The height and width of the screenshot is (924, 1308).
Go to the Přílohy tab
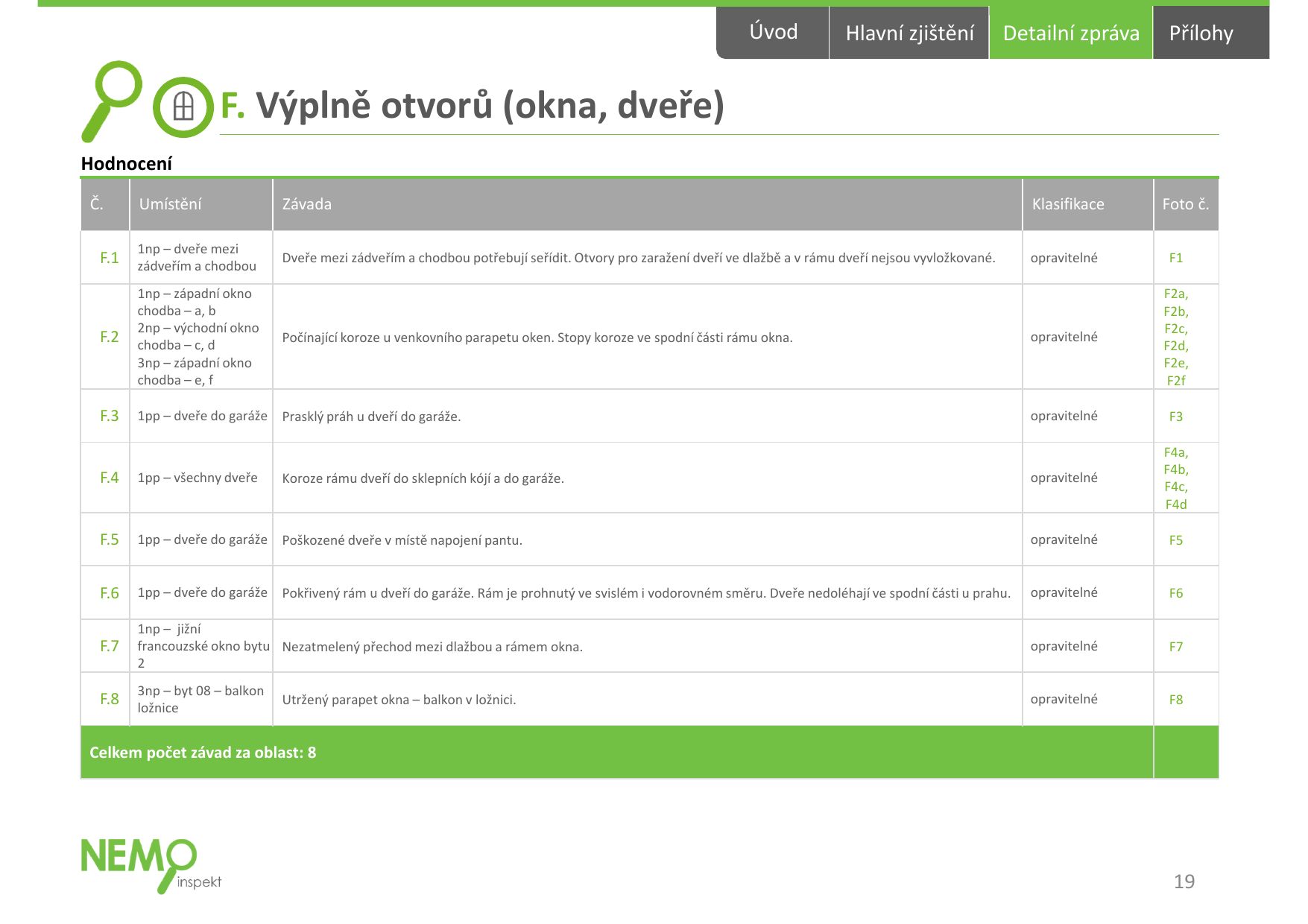coord(1210,33)
